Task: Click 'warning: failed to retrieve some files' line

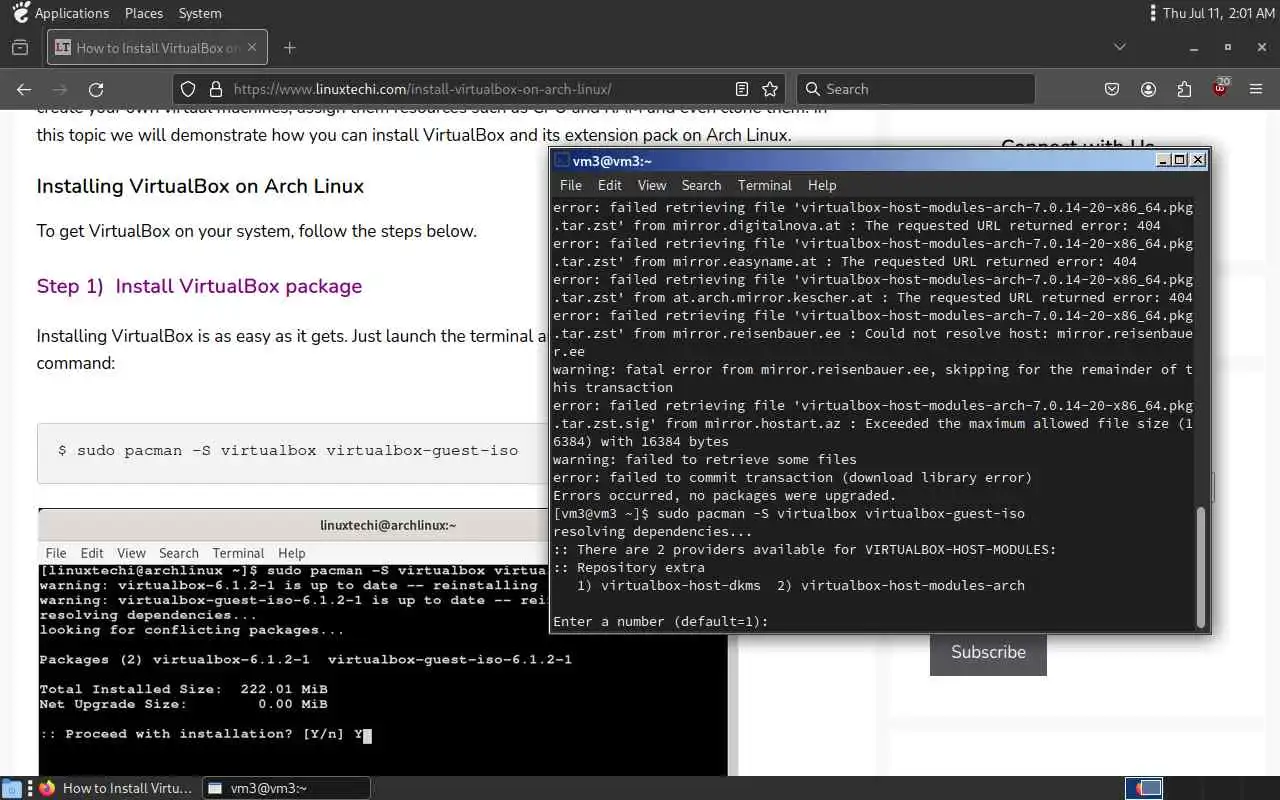Action: (x=705, y=459)
